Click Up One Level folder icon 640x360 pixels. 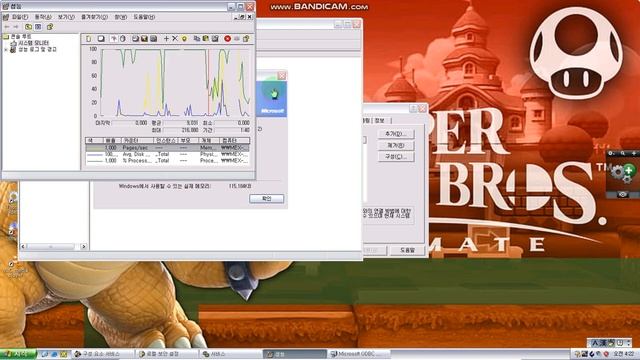(x=28, y=27)
